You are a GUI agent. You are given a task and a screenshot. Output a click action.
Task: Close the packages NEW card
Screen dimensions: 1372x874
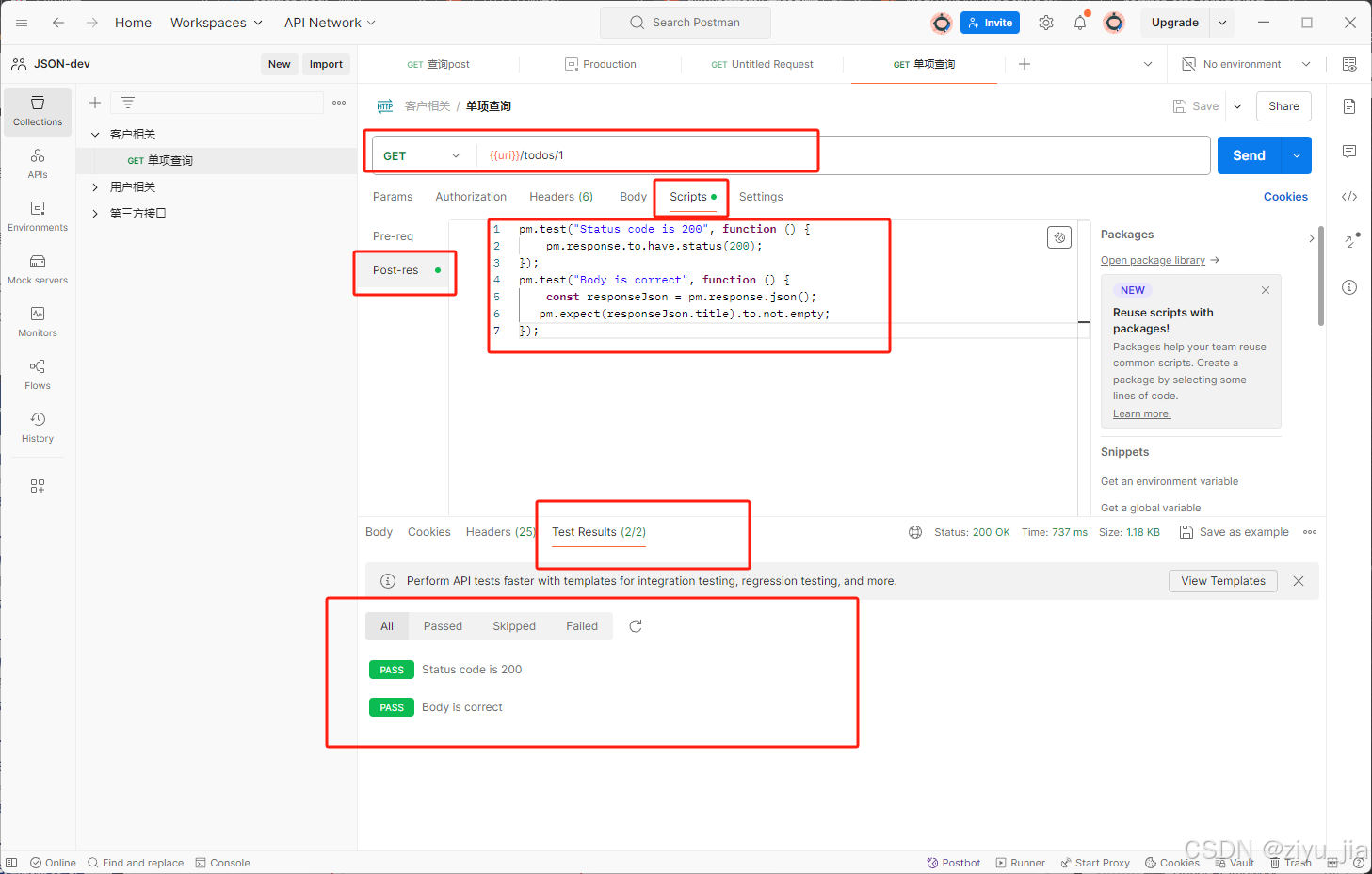pos(1266,290)
